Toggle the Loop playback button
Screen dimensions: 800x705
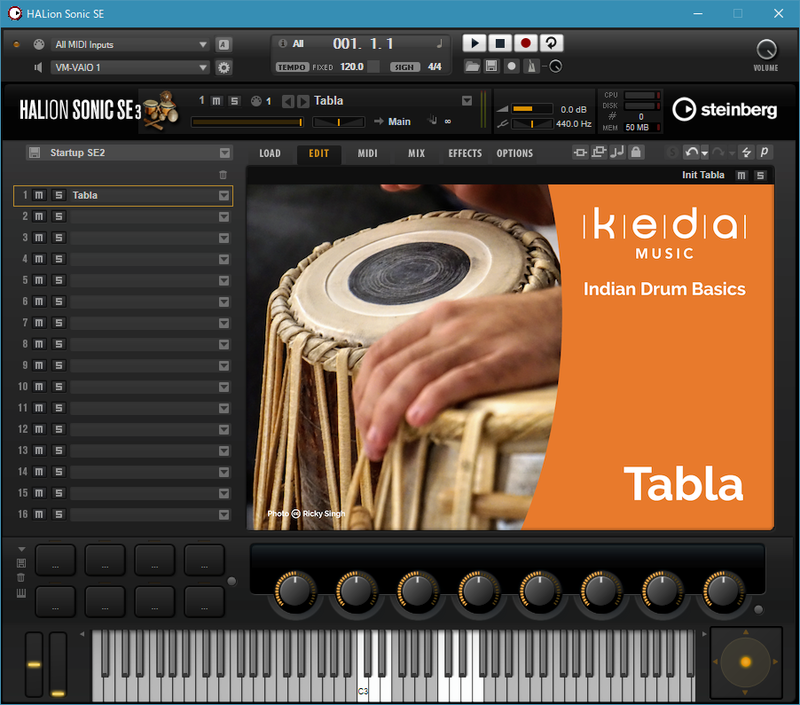click(x=551, y=43)
